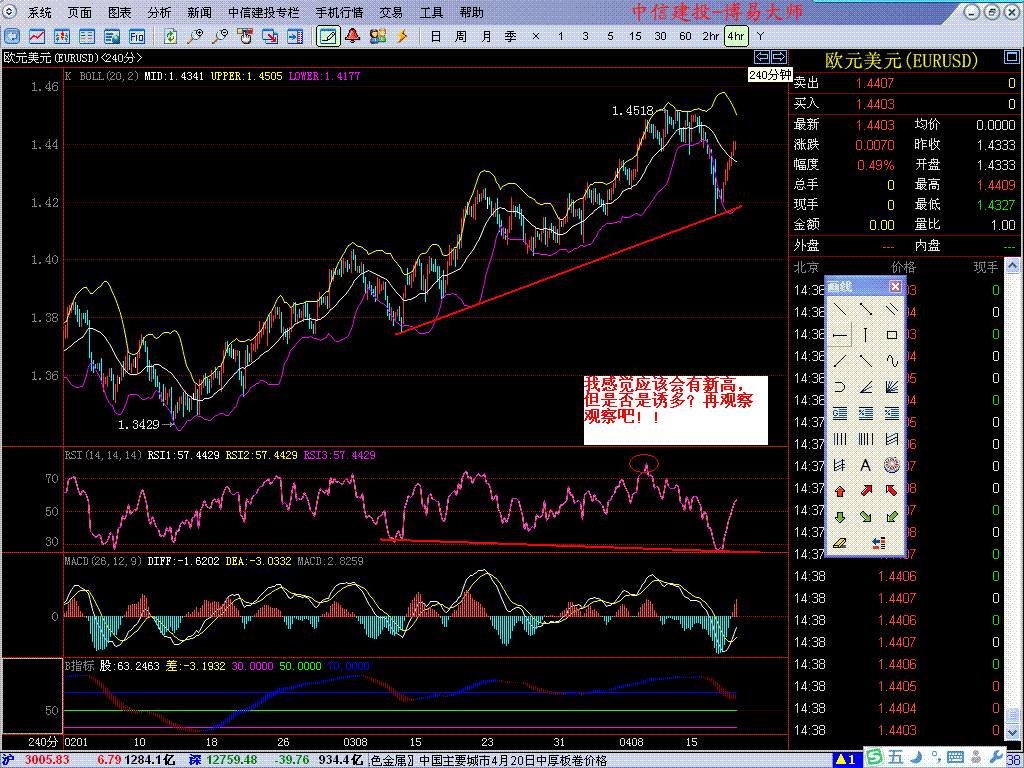Click the two-users community toolbar icon

[x=377, y=37]
